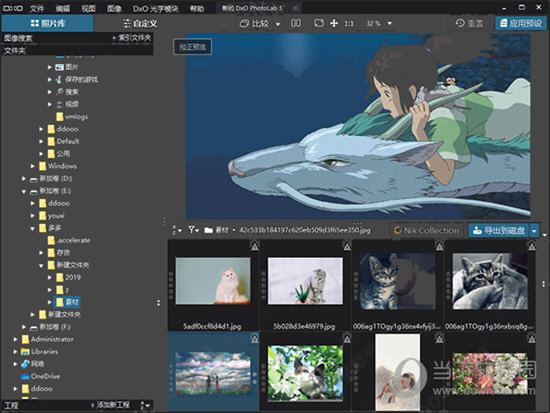The width and height of the screenshot is (550, 413).
Task: Click warning icon on 5b028d3e46979.jpg thumbnail
Action: 347,246
